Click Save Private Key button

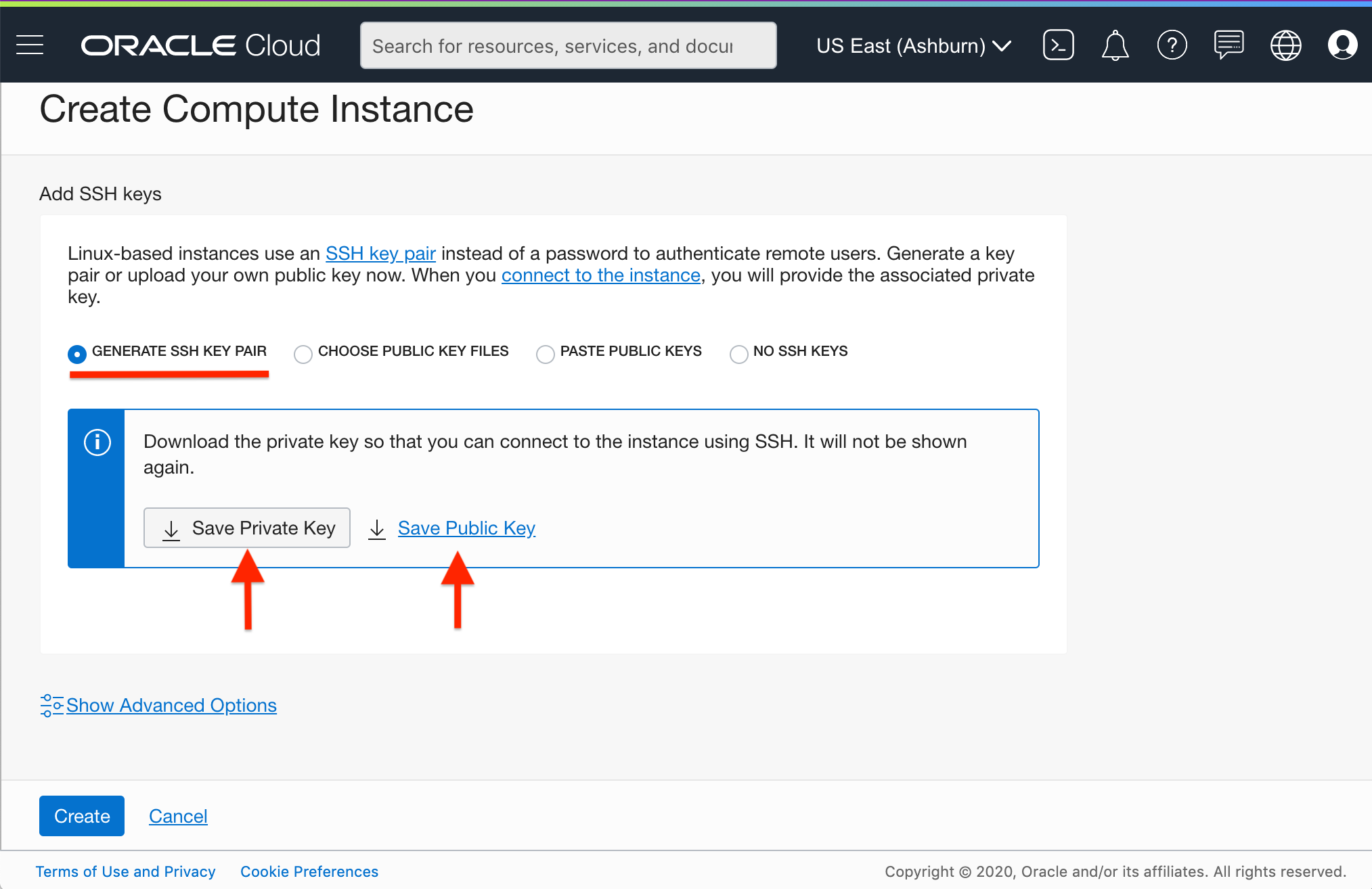tap(247, 528)
